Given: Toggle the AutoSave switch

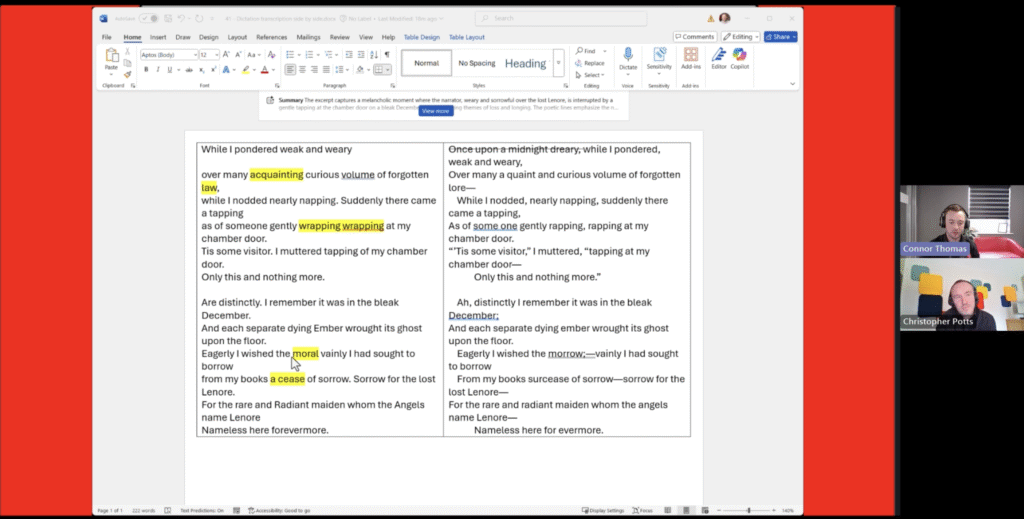Looking at the screenshot, I should [x=148, y=18].
